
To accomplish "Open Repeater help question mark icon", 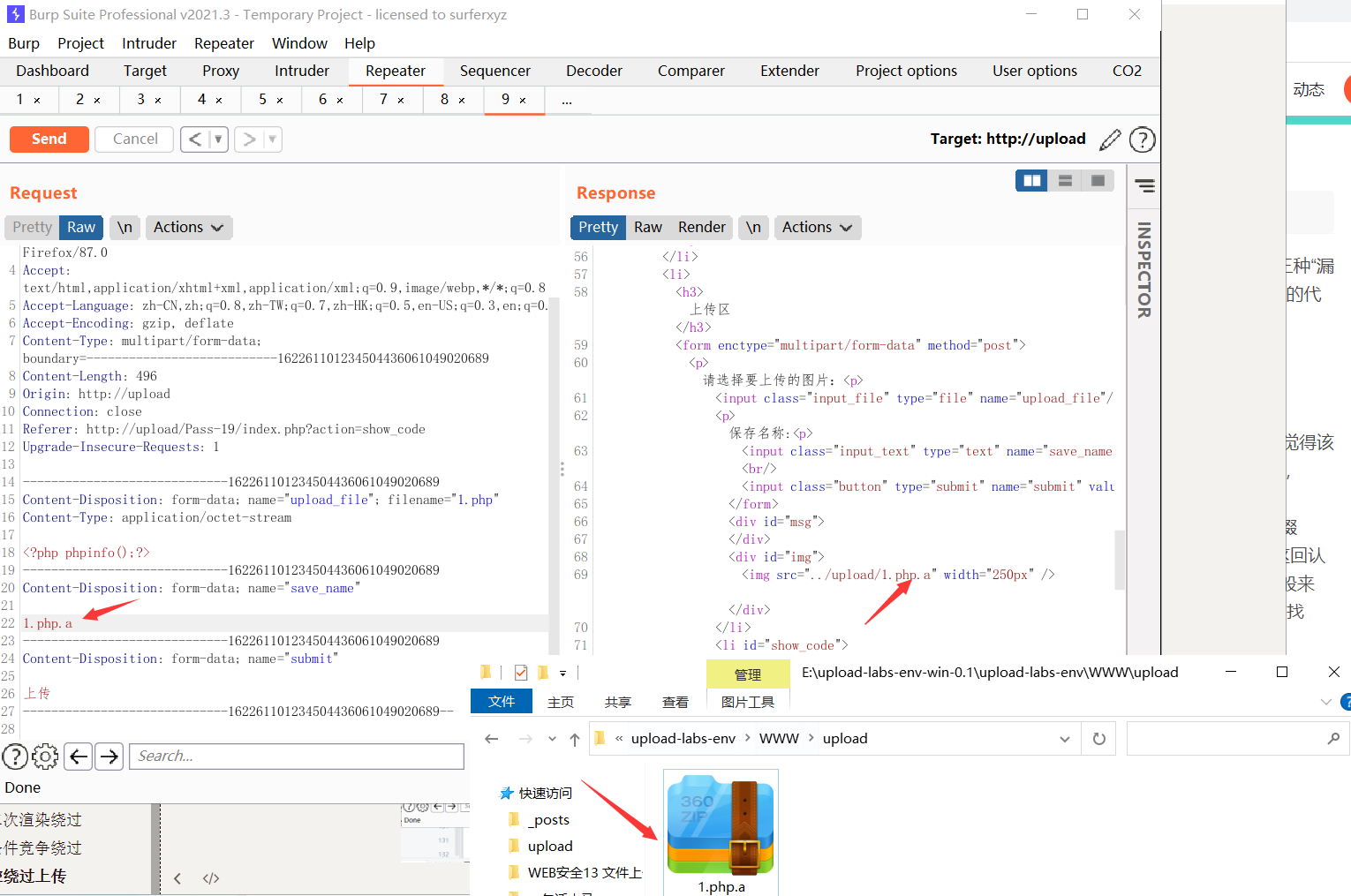I will (x=1142, y=139).
